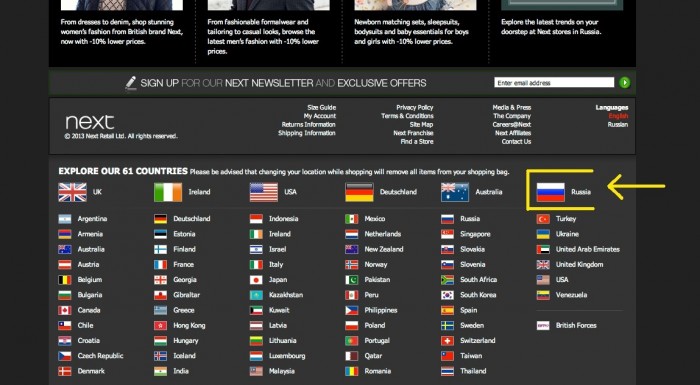Select the large UK flag icon
The image size is (700, 385).
pyautogui.click(x=72, y=192)
